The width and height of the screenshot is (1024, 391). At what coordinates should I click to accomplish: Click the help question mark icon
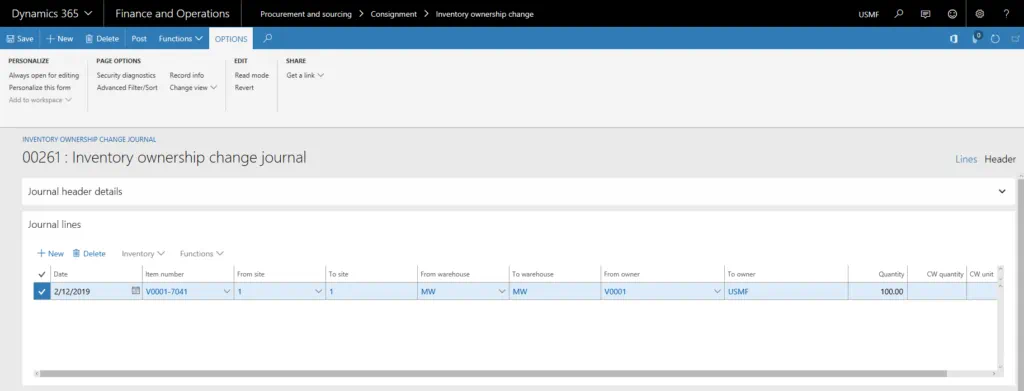click(1006, 14)
